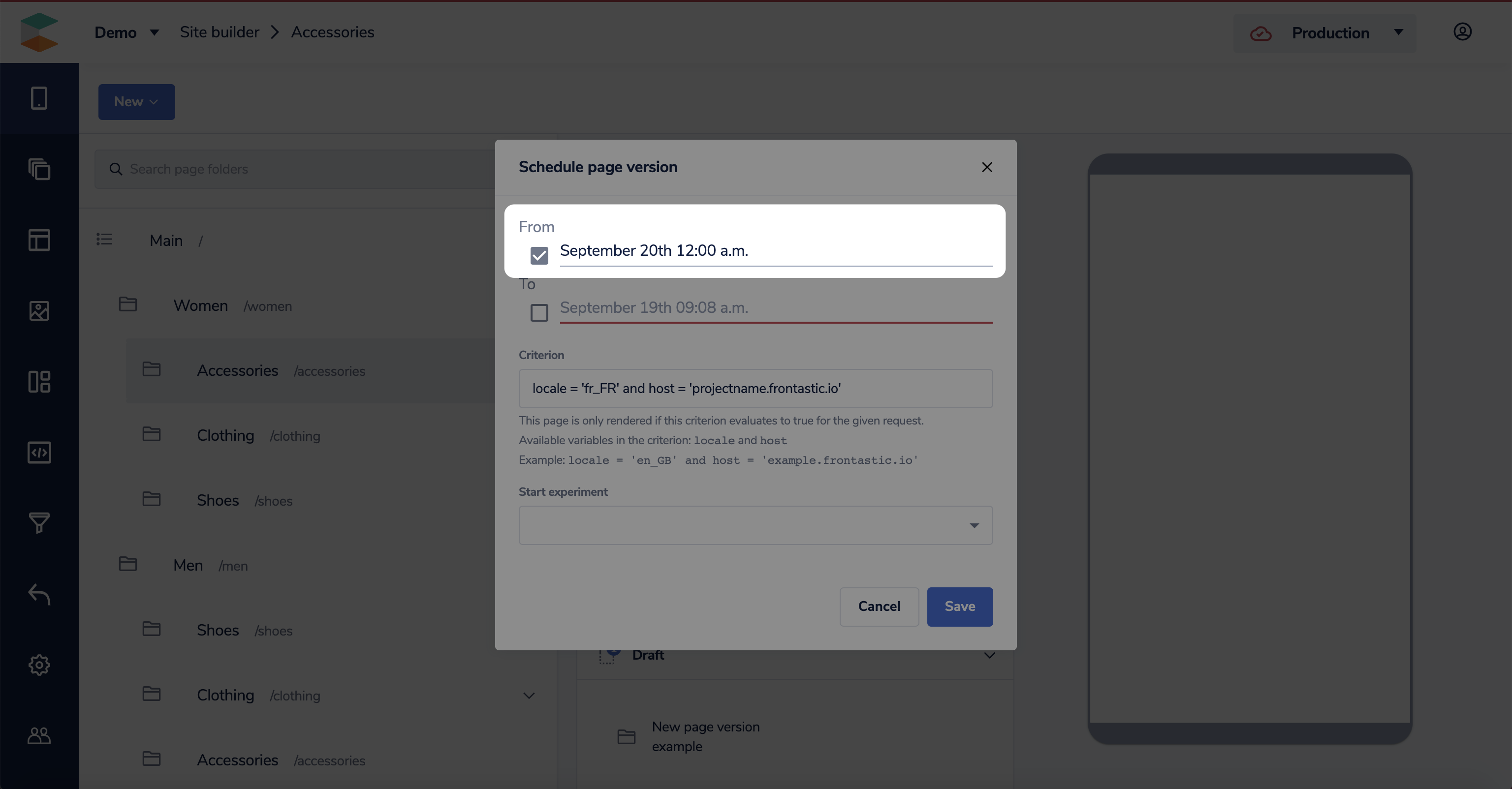This screenshot has height=789, width=1512.
Task: Open the settings gear icon in sidebar
Action: point(39,665)
